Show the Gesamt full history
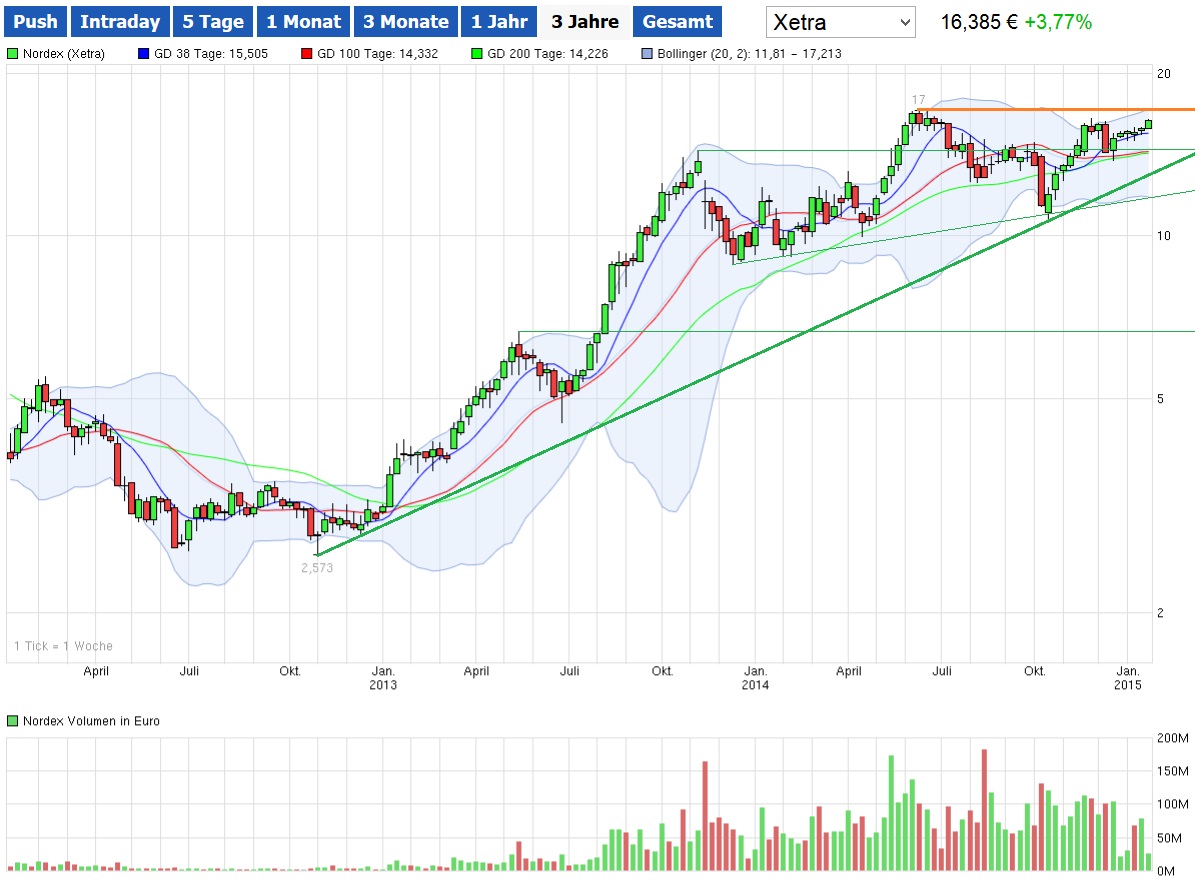1195x881 pixels. (678, 21)
